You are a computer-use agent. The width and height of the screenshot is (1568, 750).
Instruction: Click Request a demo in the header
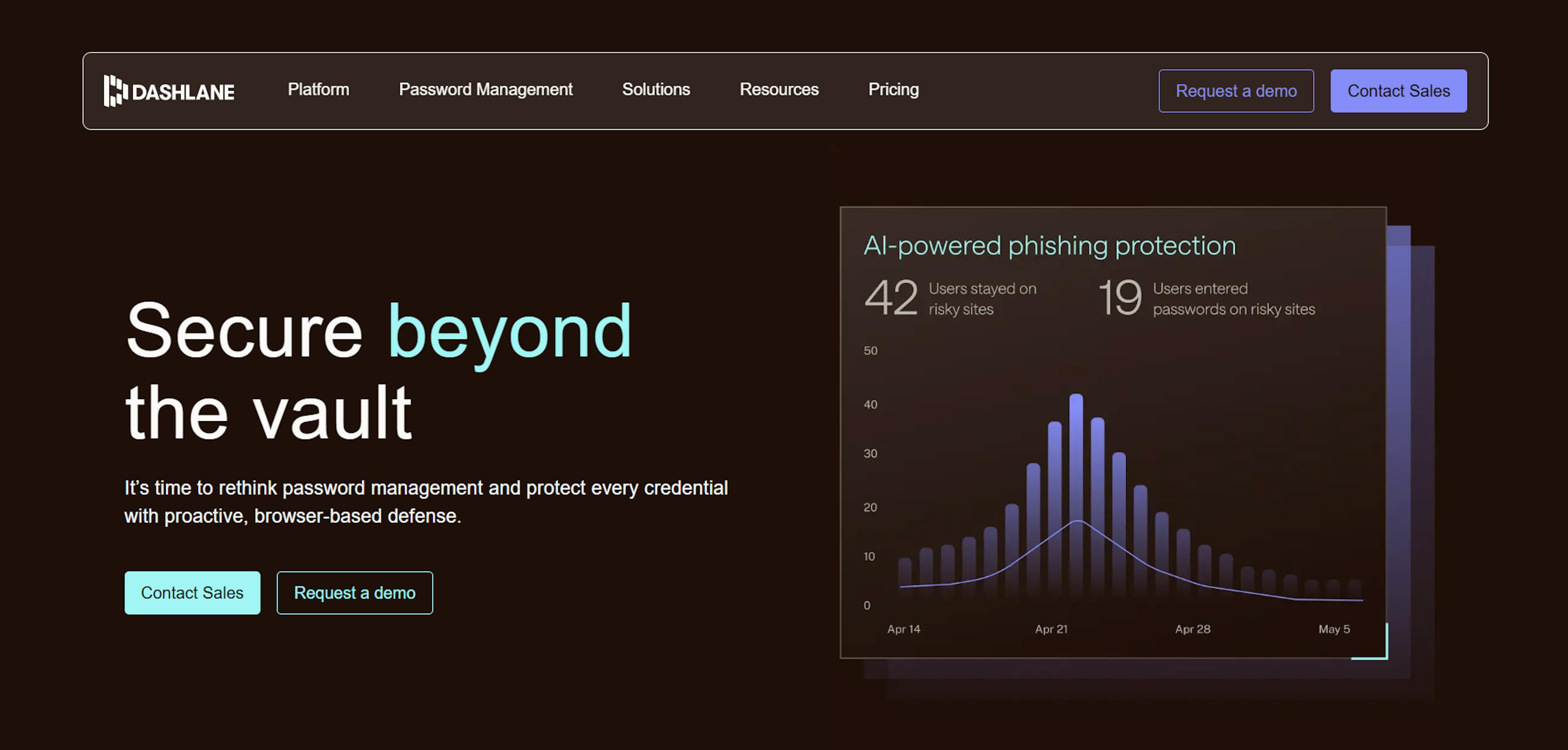[x=1236, y=91]
